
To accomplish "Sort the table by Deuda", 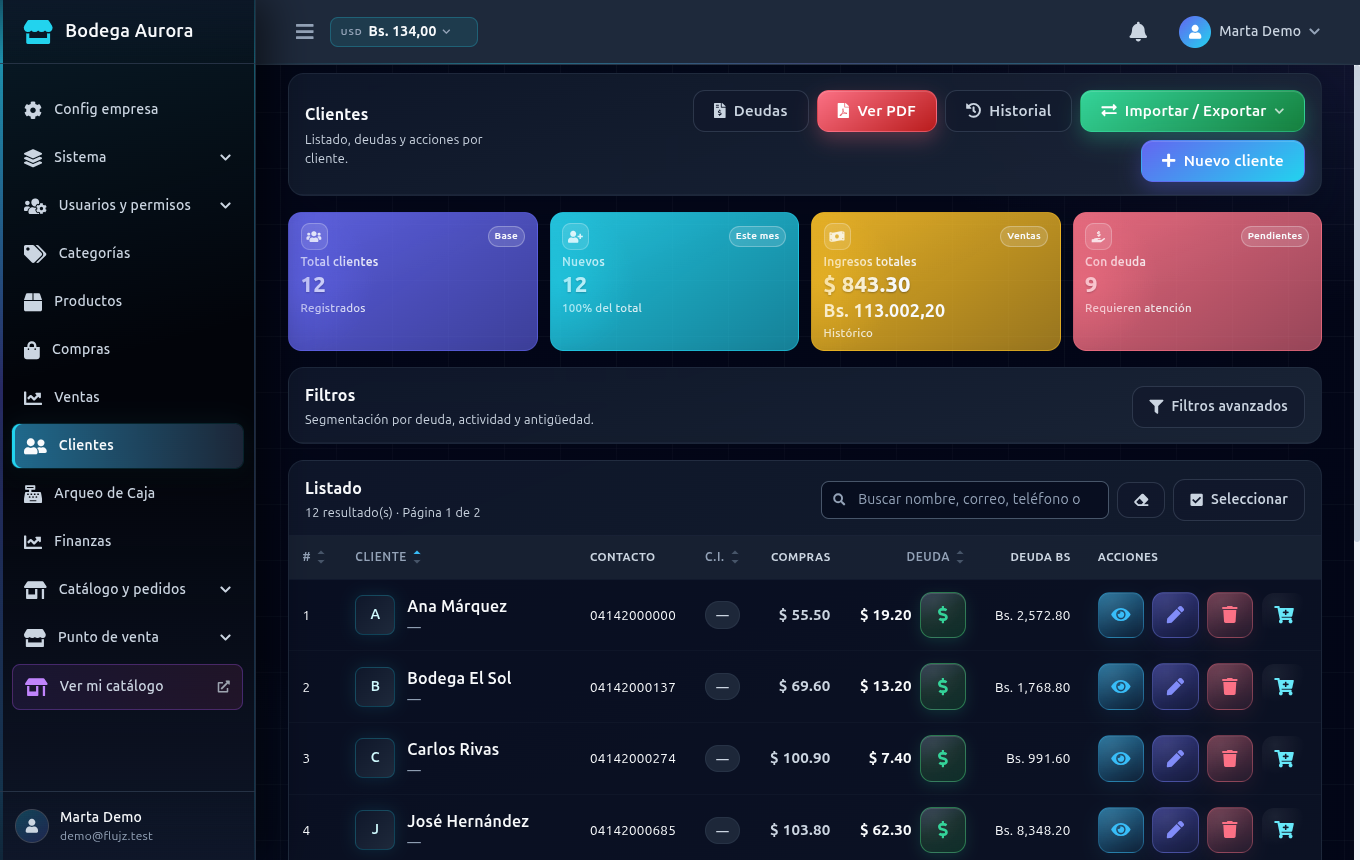I will 935,557.
